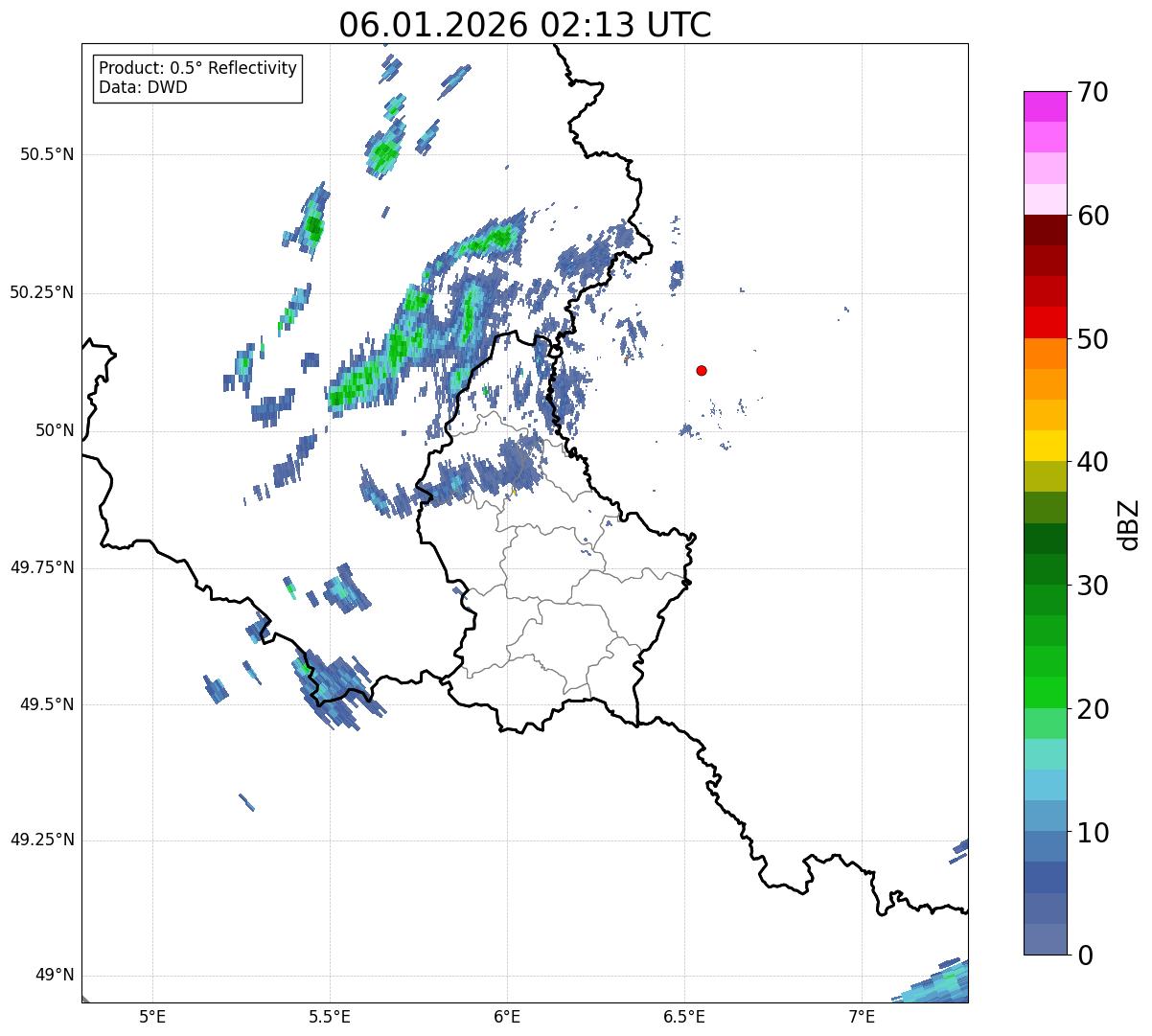Click the 7°E longitude label
The height and width of the screenshot is (1036, 1152).
point(862,1016)
